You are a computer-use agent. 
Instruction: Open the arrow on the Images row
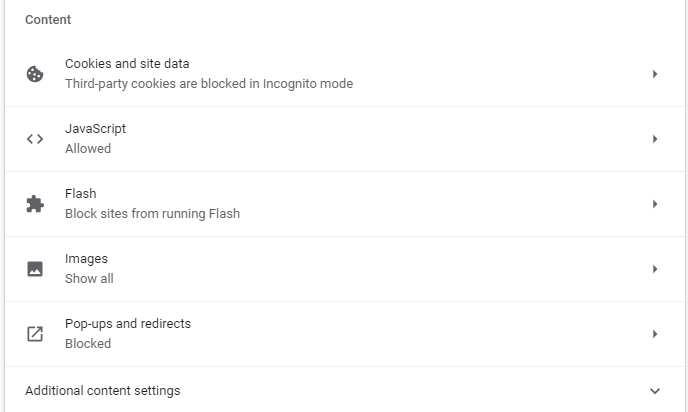tap(655, 269)
